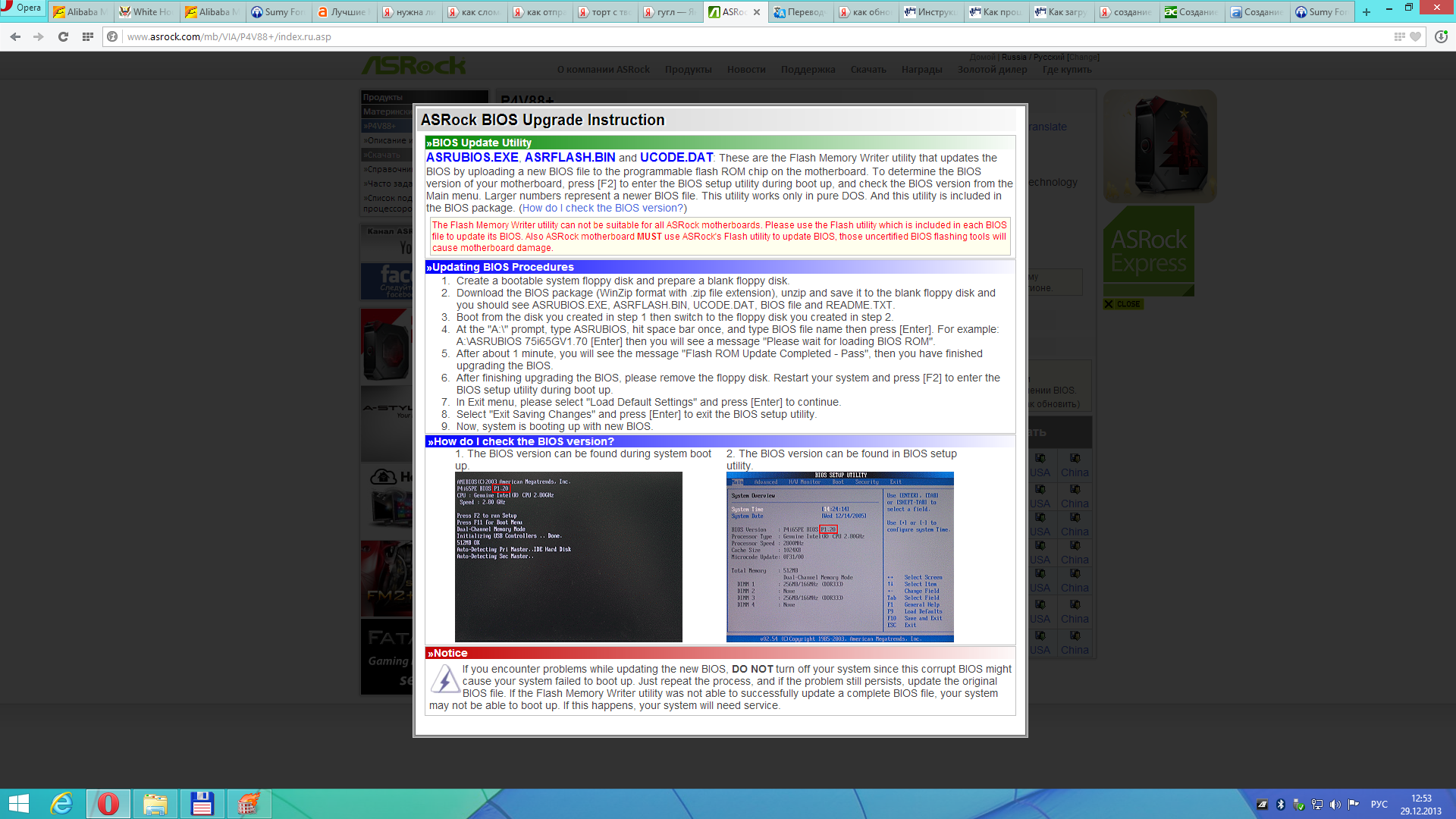The height and width of the screenshot is (819, 1456).
Task: Open the downloads icon in toolbar
Action: [x=1441, y=36]
